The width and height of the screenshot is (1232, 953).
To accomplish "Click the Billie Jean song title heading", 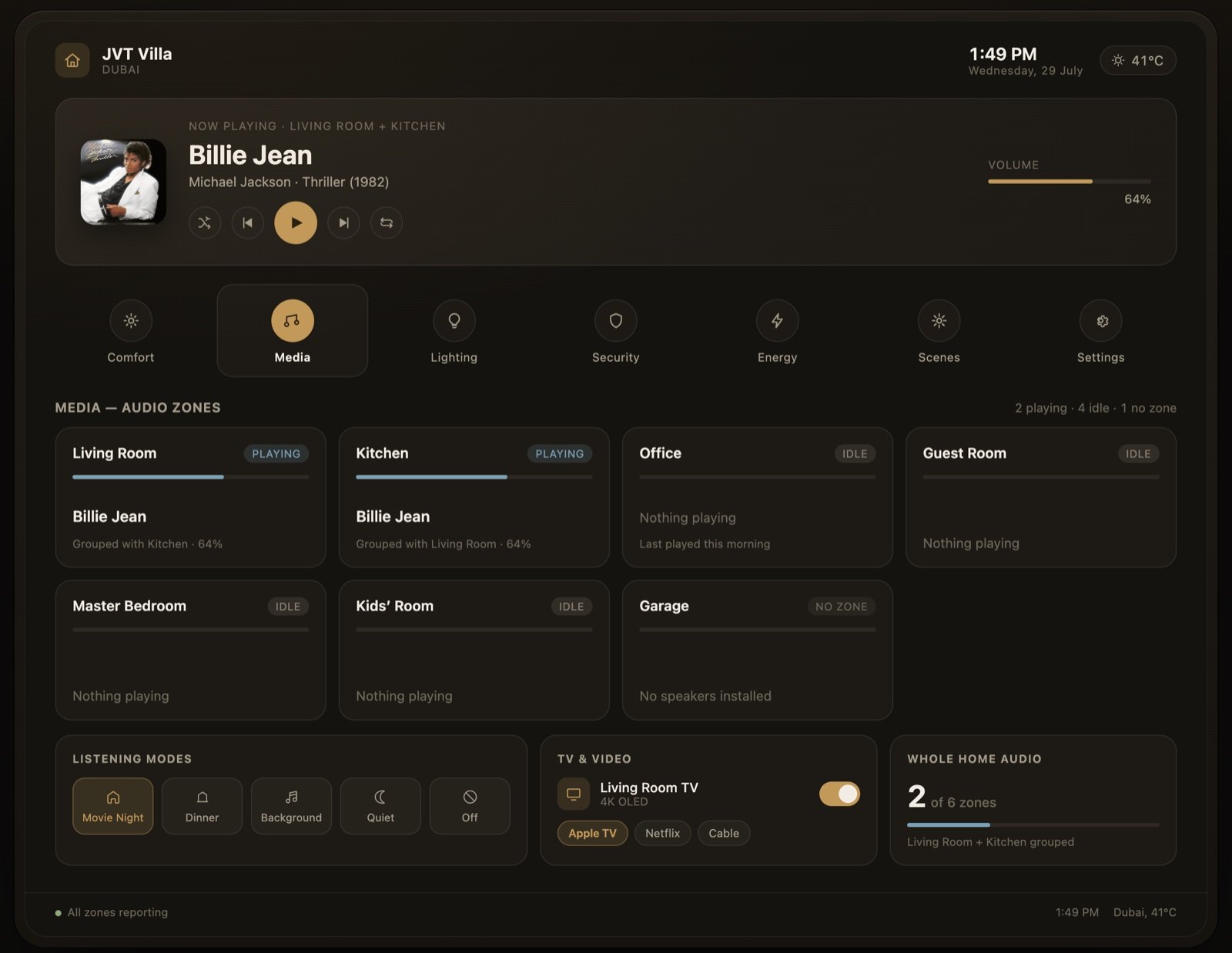I will [x=250, y=155].
